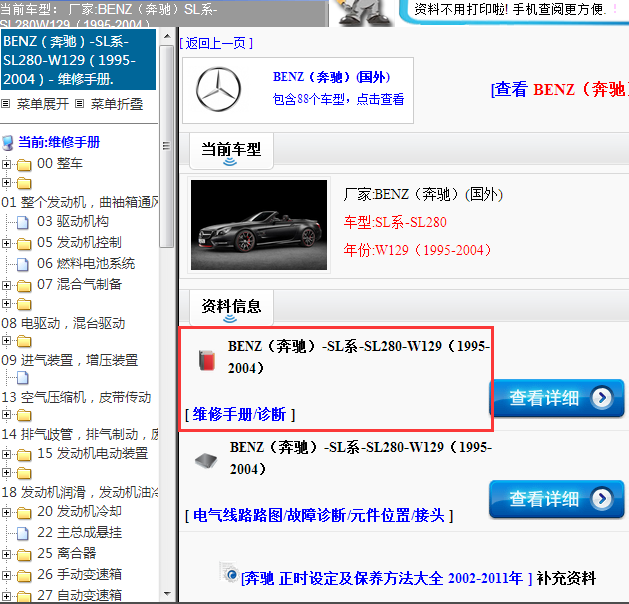Click 查看详细 button for wiring diagrams

click(556, 499)
